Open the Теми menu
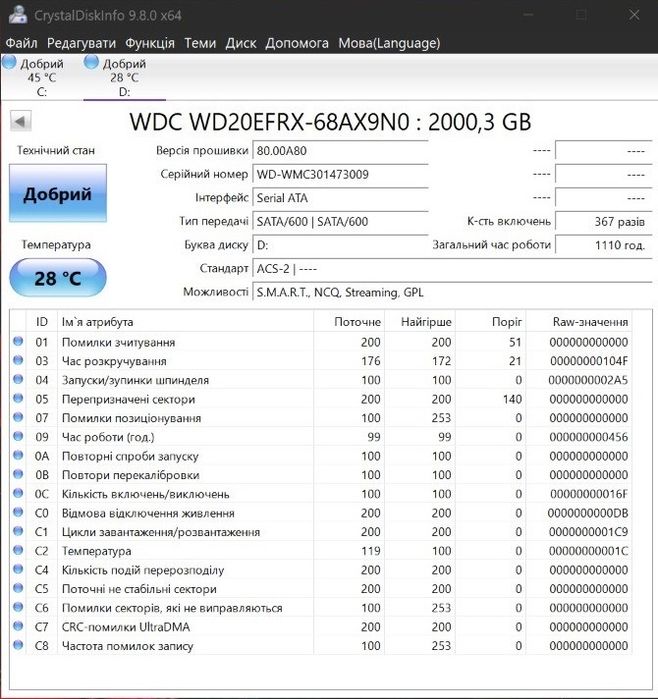The height and width of the screenshot is (699, 658). click(200, 43)
